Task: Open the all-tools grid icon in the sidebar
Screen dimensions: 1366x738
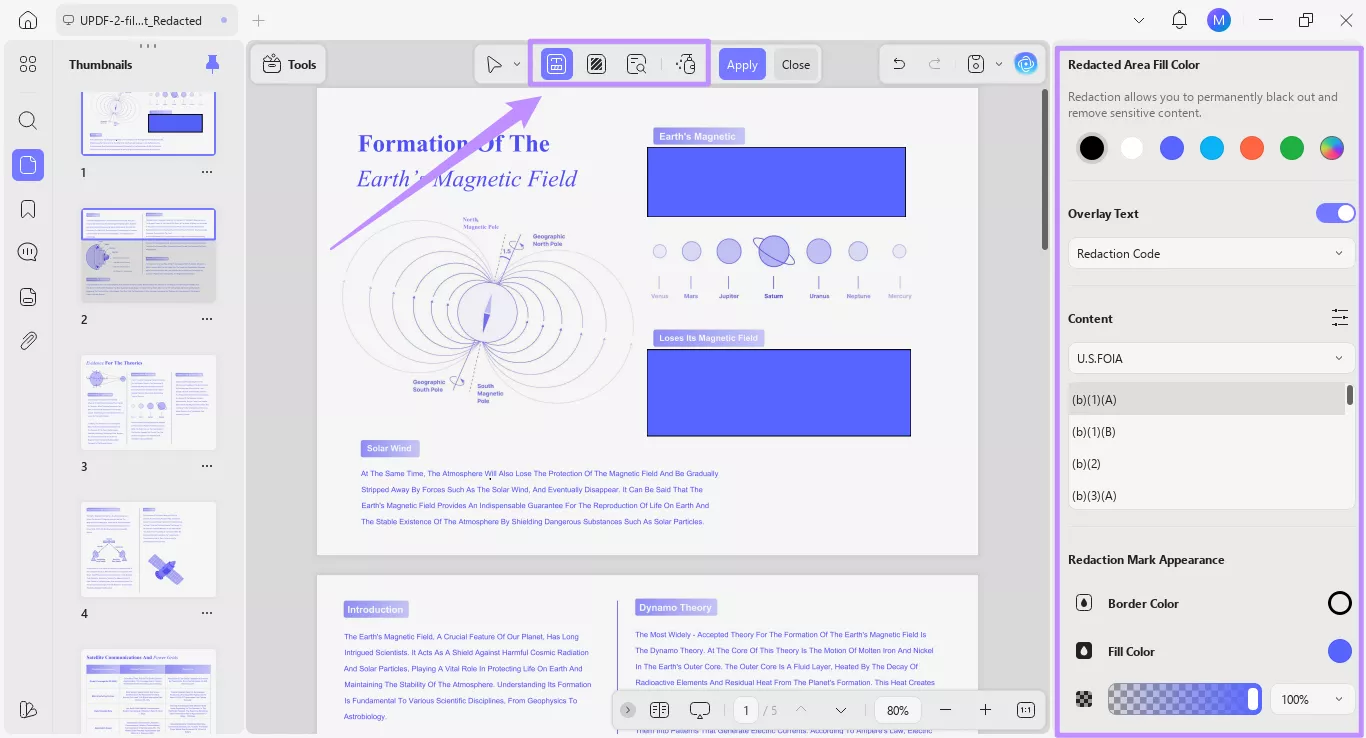Action: tap(28, 64)
